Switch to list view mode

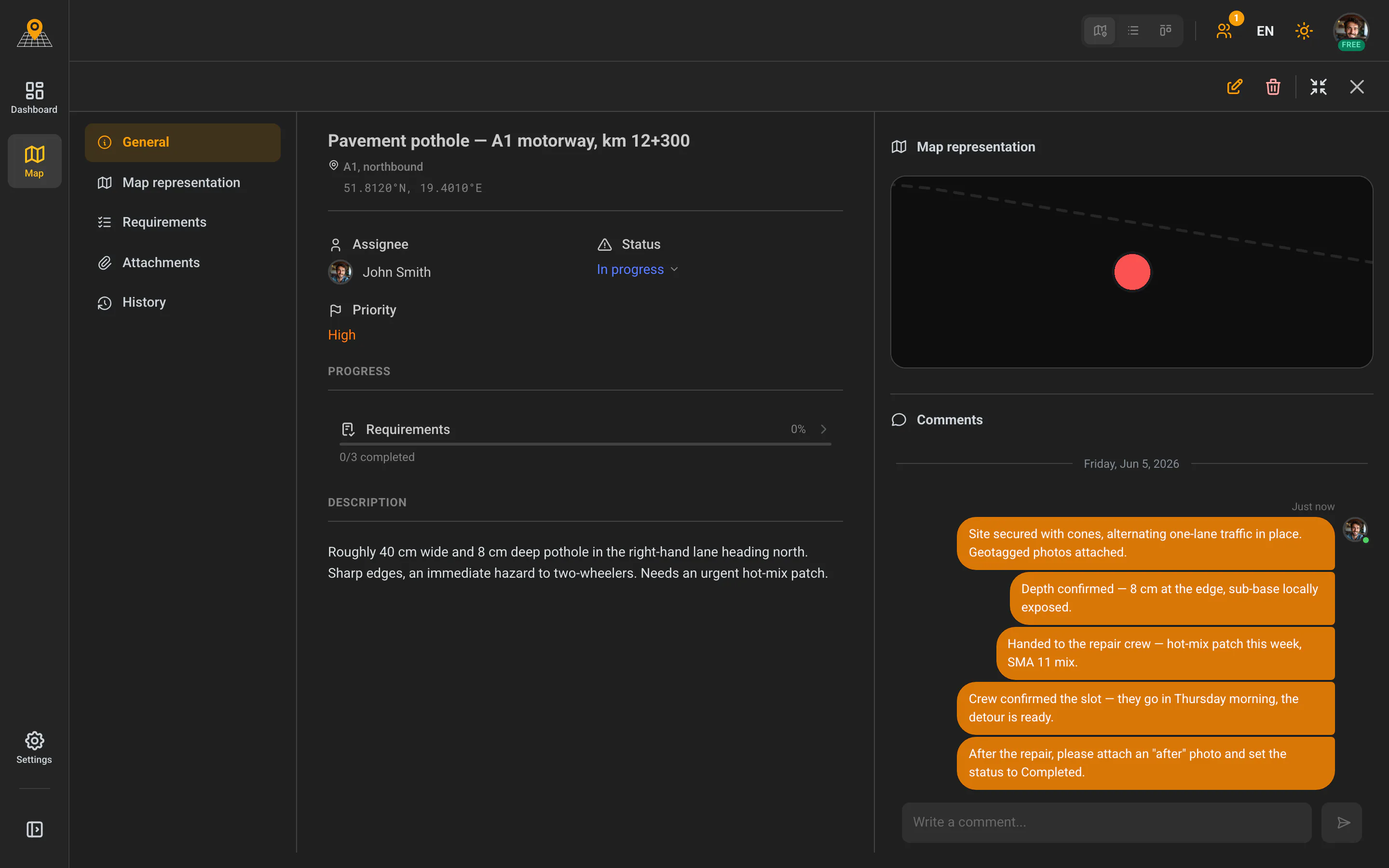(x=1133, y=30)
